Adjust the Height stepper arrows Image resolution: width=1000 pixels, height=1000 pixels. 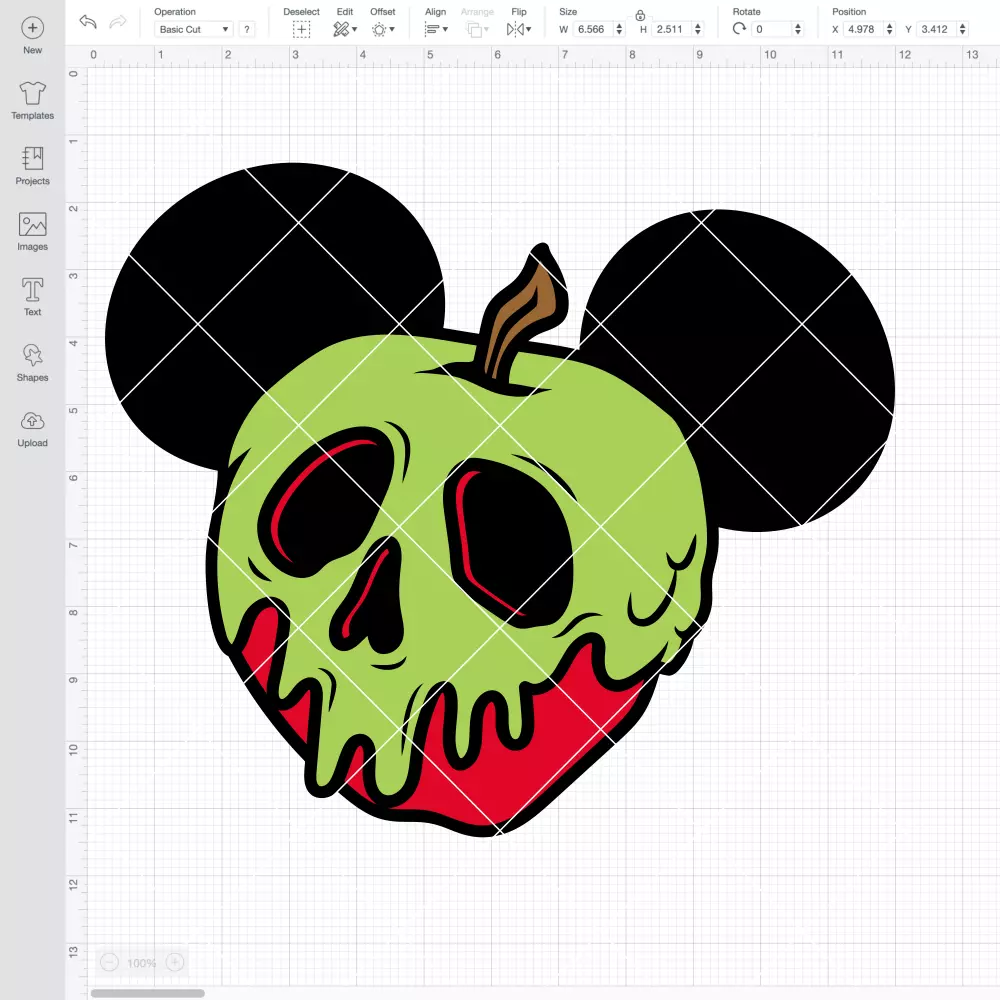coord(698,29)
